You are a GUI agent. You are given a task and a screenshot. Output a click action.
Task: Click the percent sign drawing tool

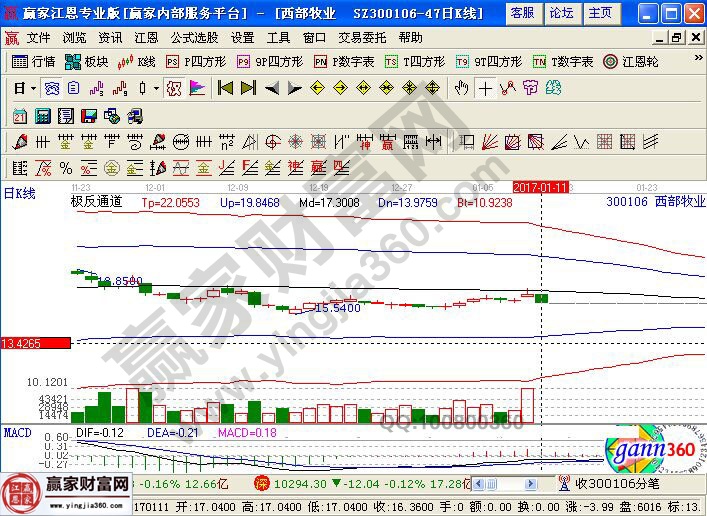tap(66, 167)
